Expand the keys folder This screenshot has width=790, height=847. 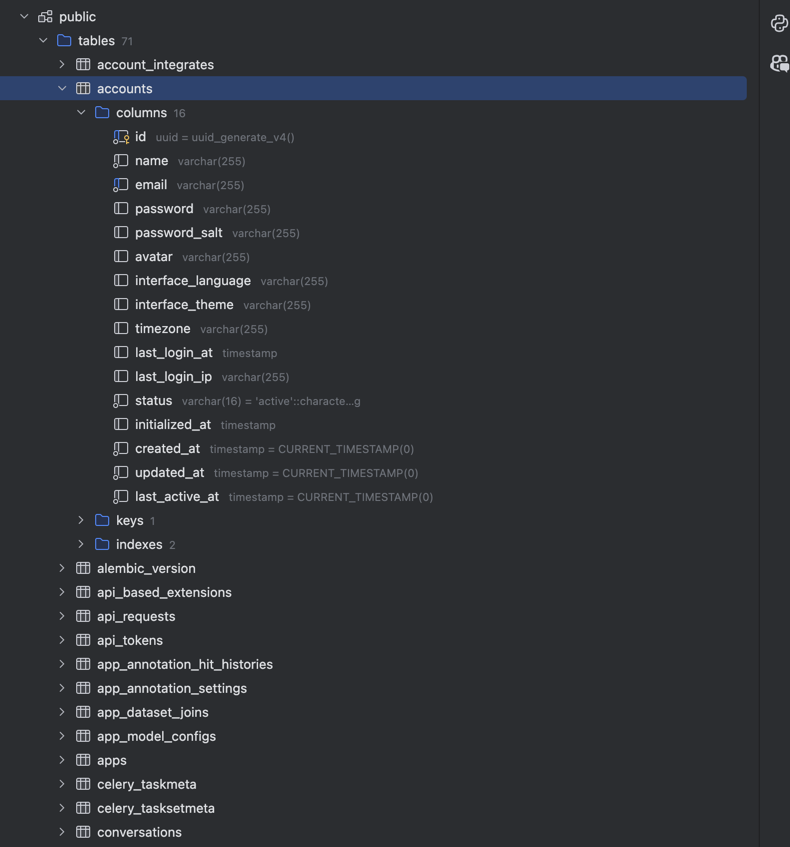(81, 520)
